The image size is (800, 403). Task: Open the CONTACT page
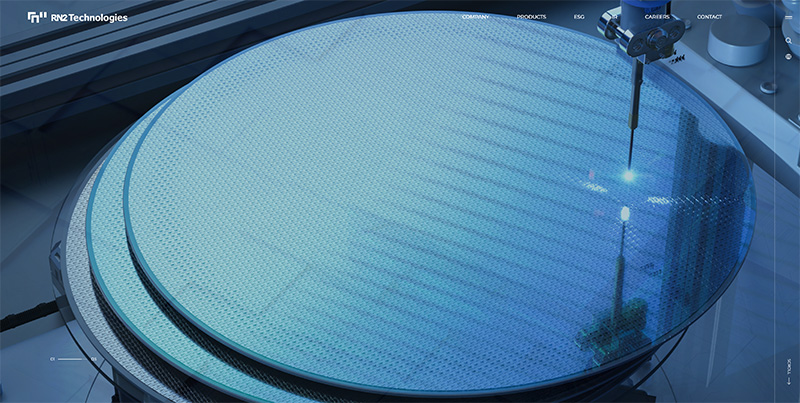(709, 17)
